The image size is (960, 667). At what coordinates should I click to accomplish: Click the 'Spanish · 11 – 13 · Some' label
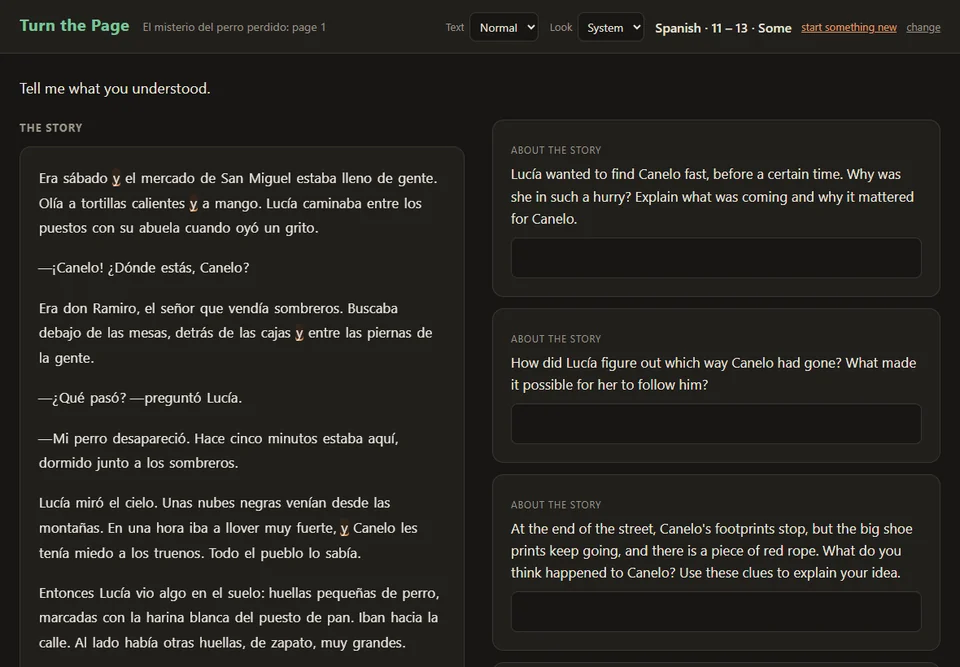tap(723, 28)
